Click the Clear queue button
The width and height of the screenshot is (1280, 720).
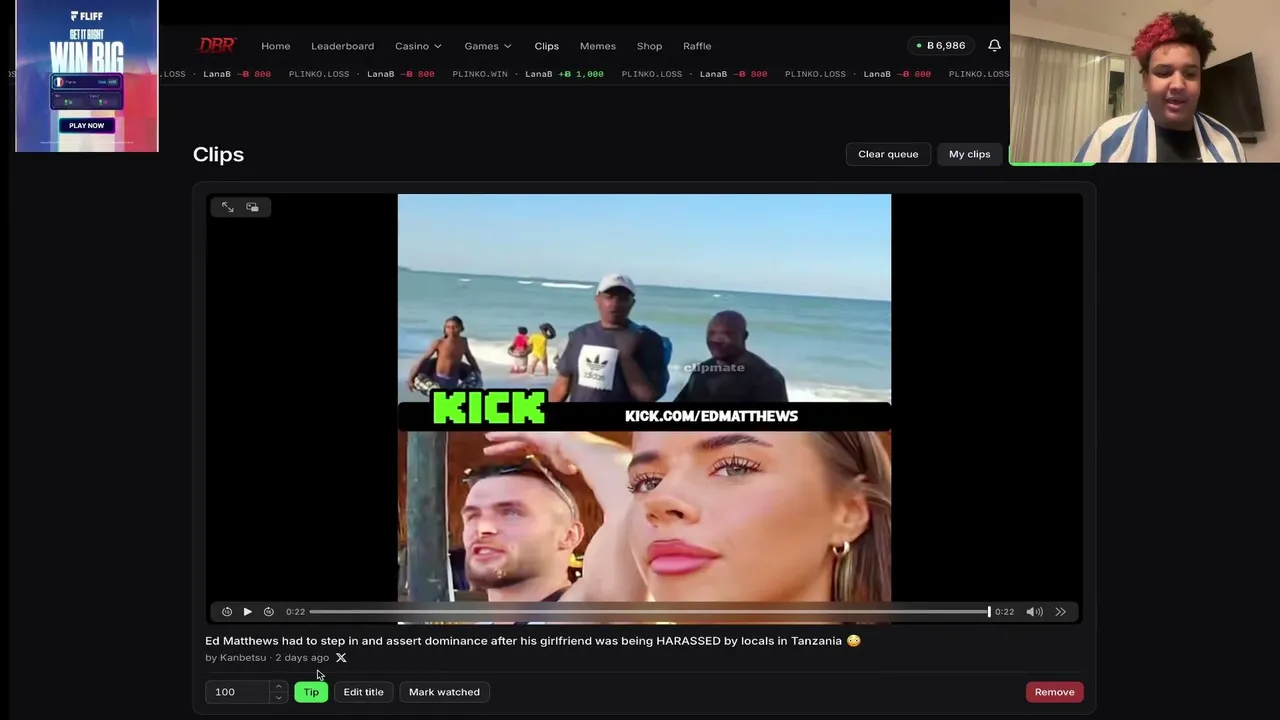pos(888,154)
